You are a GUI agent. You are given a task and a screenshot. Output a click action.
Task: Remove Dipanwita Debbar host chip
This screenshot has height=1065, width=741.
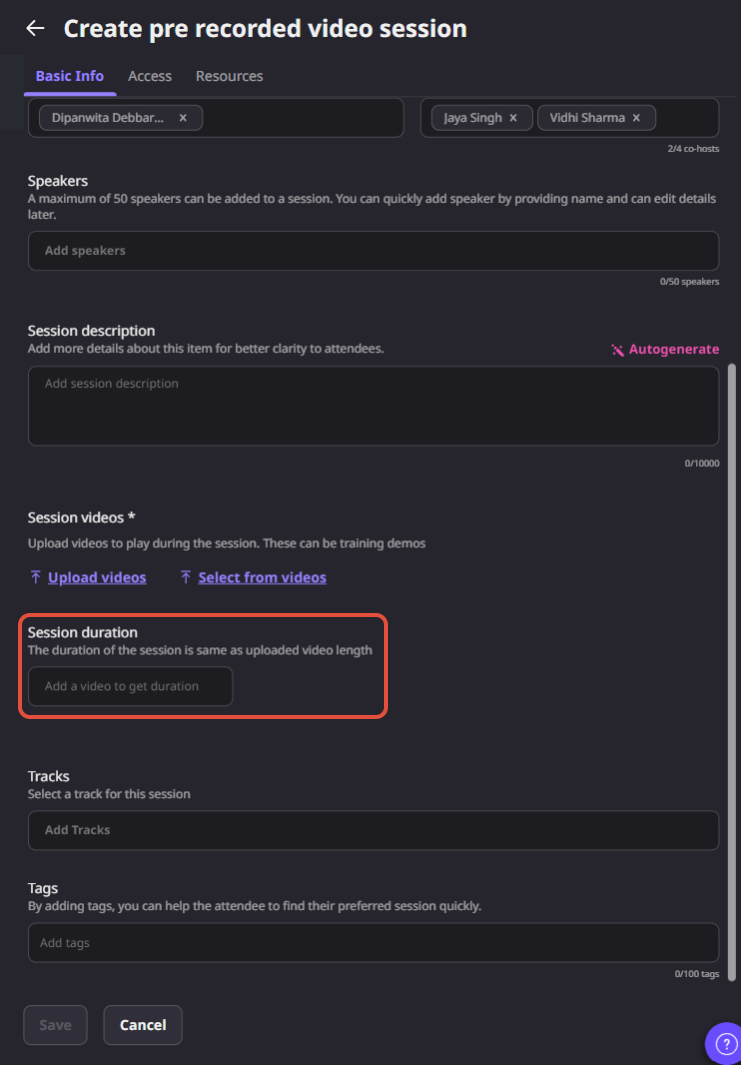183,118
